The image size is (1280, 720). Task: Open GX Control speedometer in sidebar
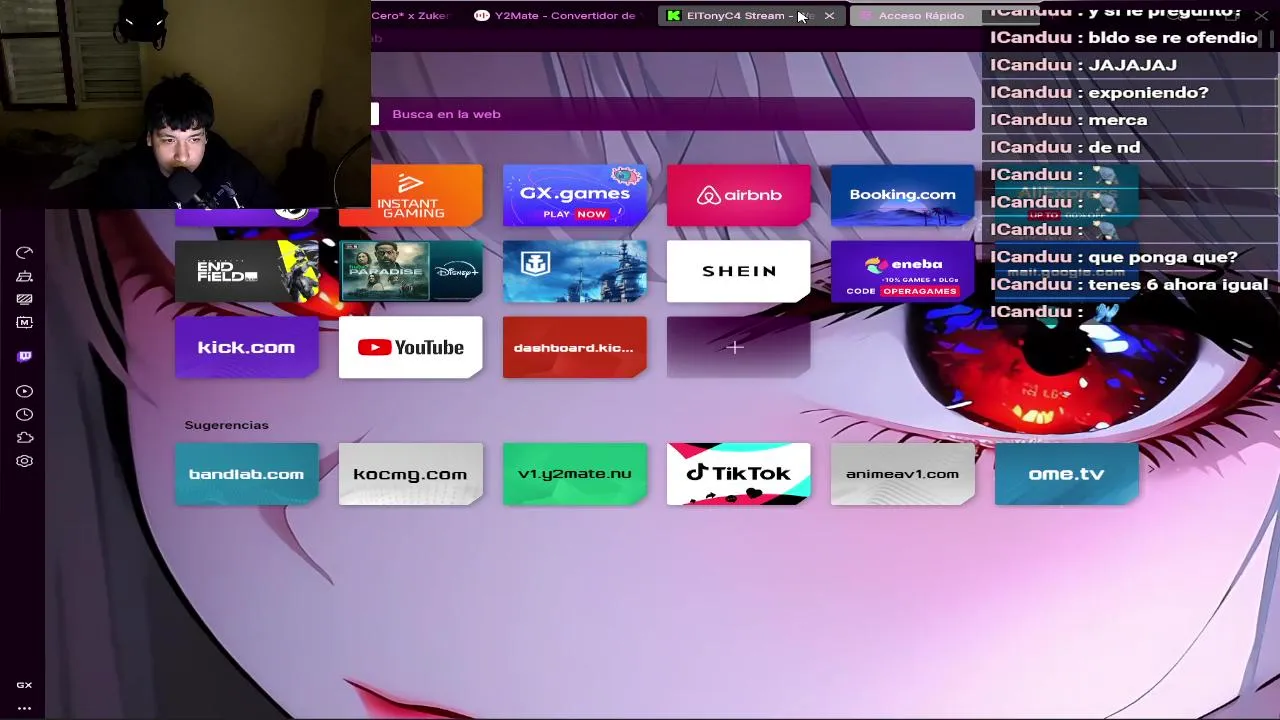pos(24,253)
